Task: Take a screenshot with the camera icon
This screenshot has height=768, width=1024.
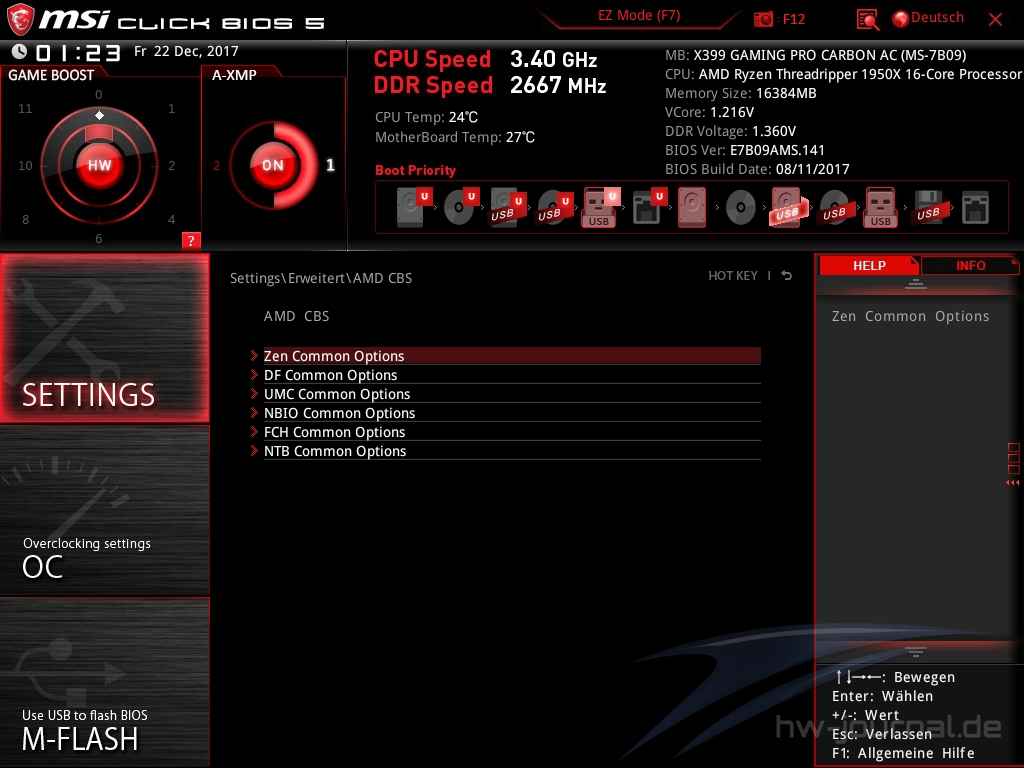Action: point(763,20)
